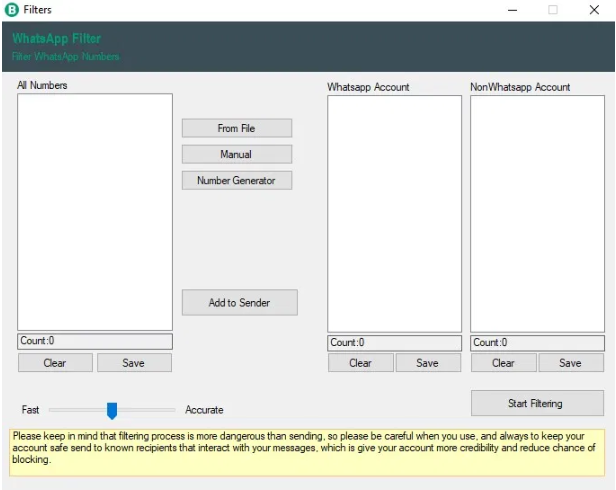Click the 'NonWhatsapp Account' label

click(x=520, y=87)
